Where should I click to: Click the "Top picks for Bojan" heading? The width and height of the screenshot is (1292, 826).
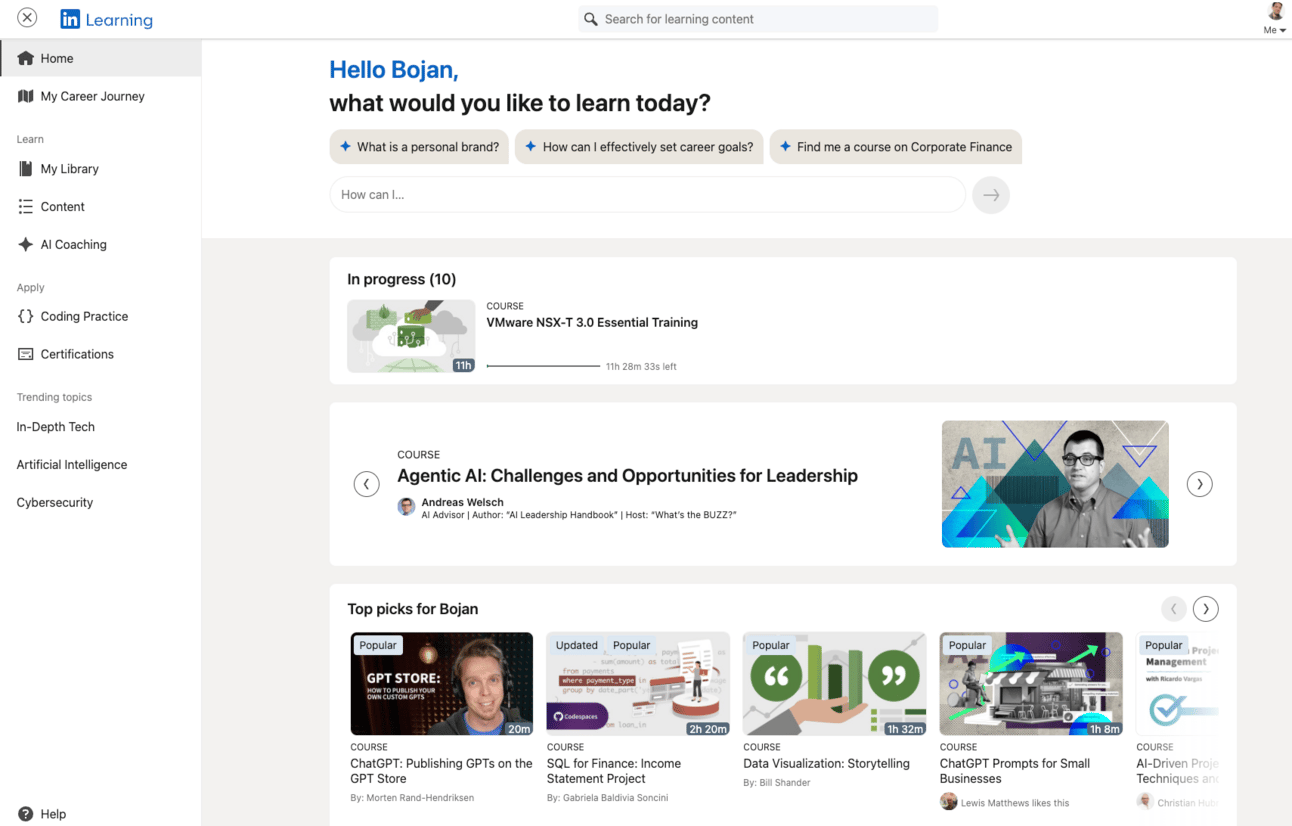[x=413, y=609]
